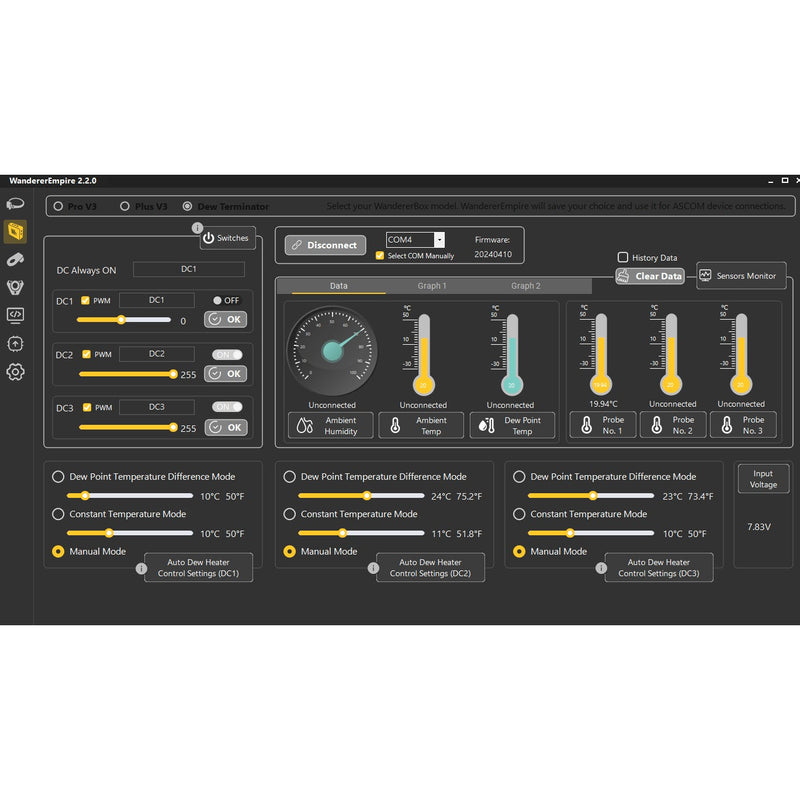
Task: Switch to the Graph 1 tab
Action: 432,286
